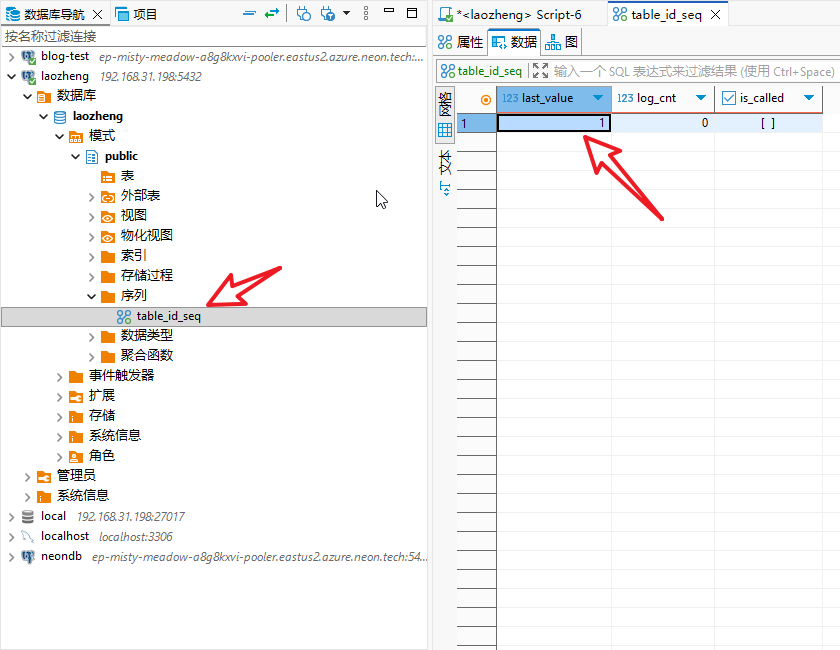
Task: Click the navigator view menu dots icon
Action: [365, 14]
